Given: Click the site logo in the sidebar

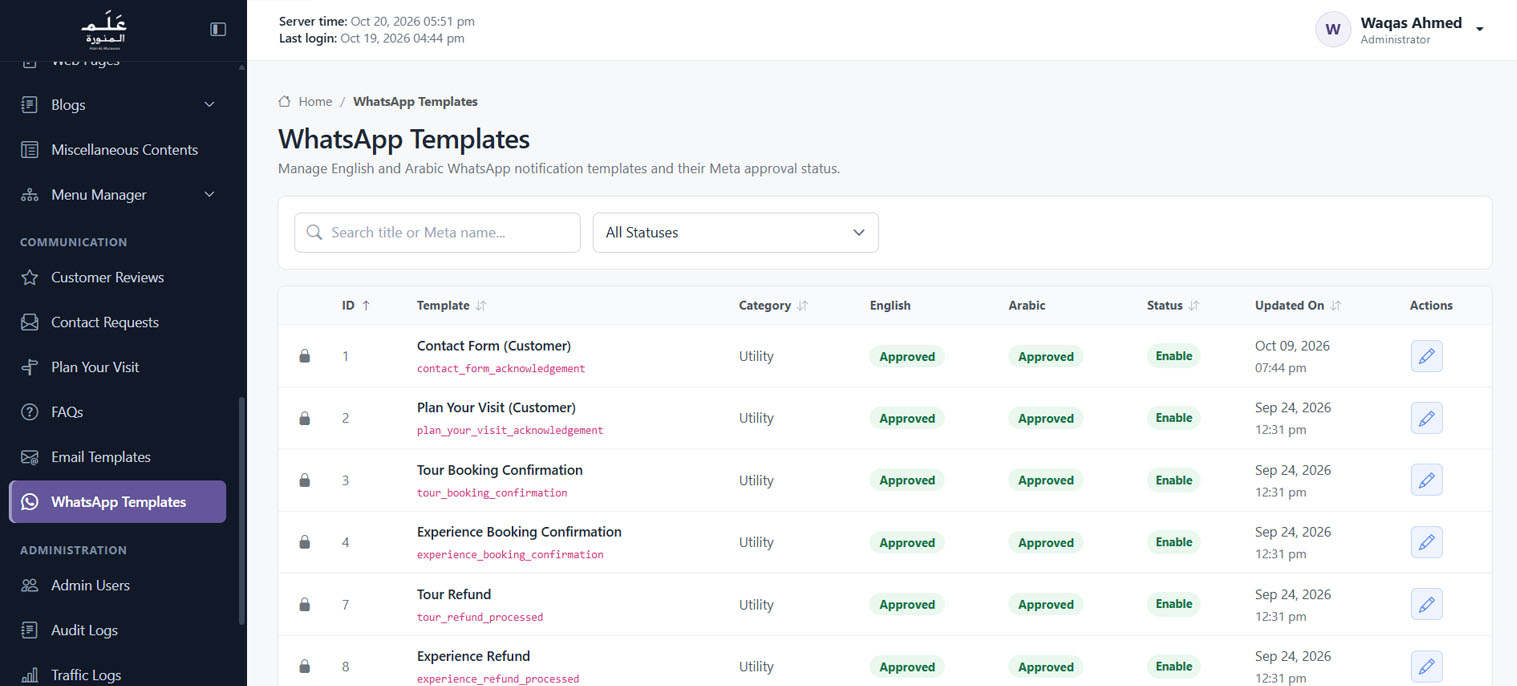Looking at the screenshot, I should pos(104,29).
